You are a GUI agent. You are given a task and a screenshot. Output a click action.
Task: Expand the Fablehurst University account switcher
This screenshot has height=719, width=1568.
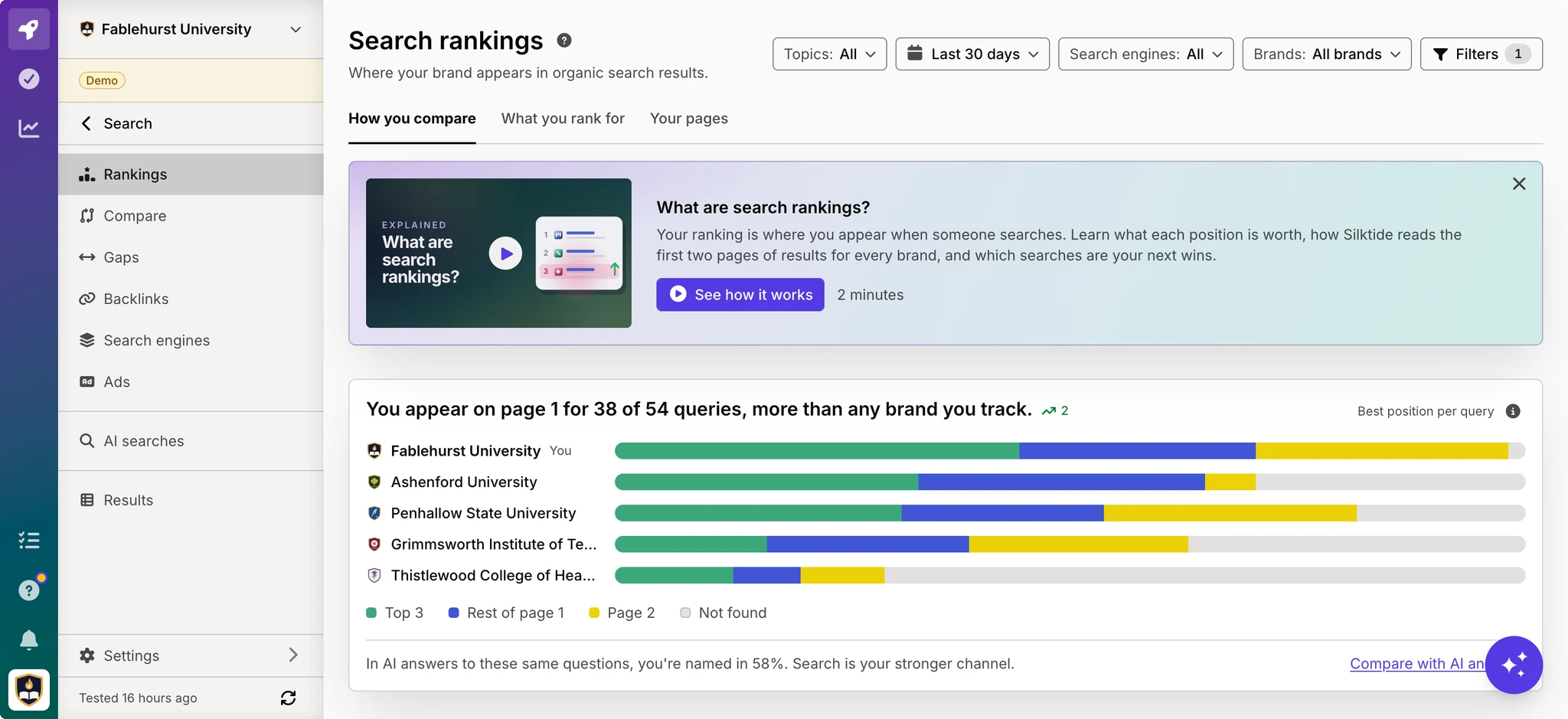(191, 29)
